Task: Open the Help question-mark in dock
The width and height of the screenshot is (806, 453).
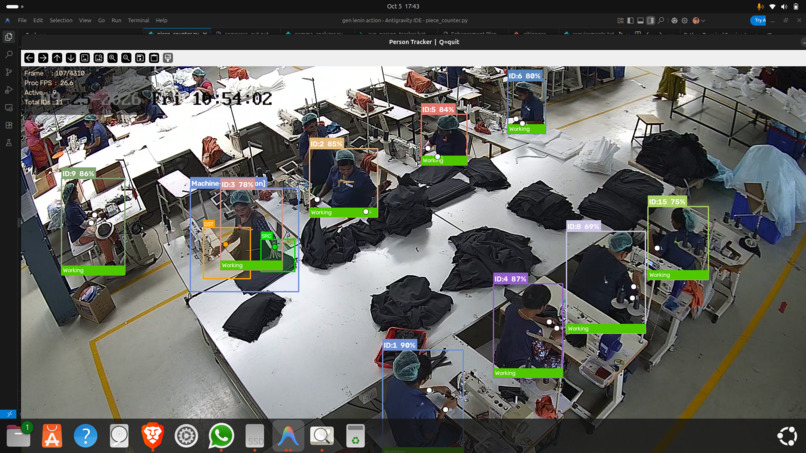Action: pyautogui.click(x=85, y=436)
